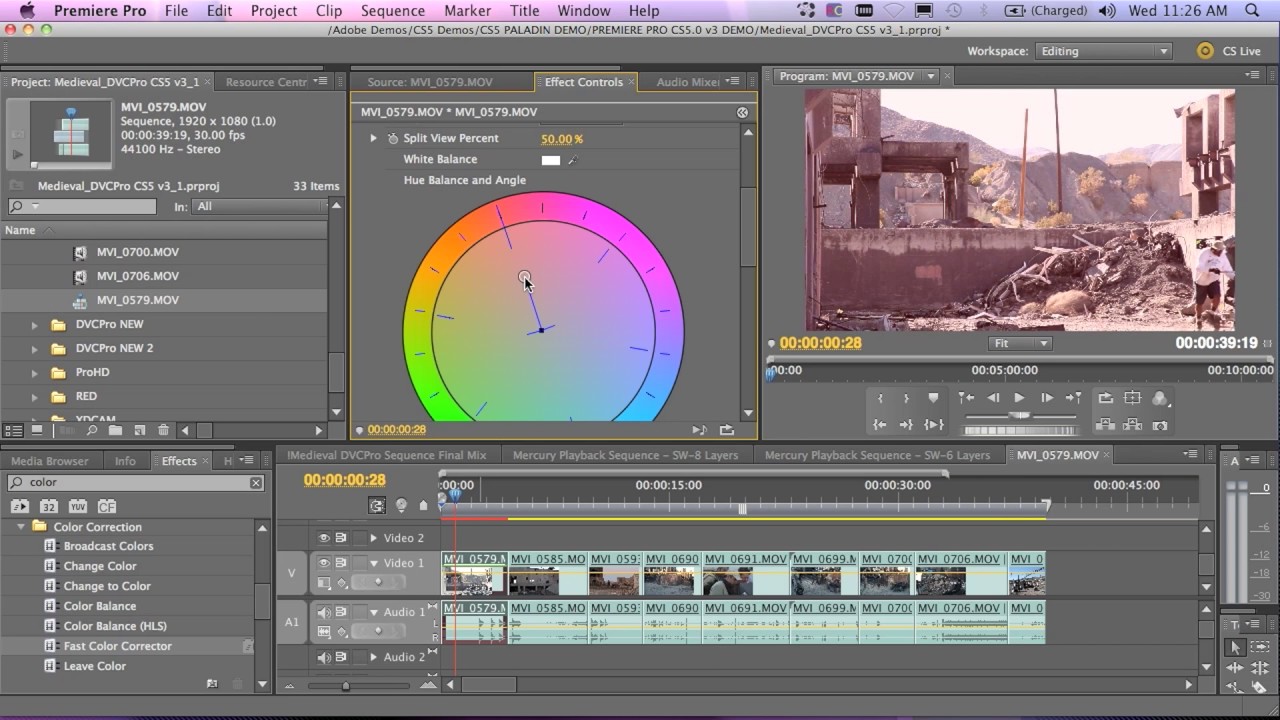Click the CS Live button
This screenshot has width=1280, height=720.
[x=1230, y=51]
